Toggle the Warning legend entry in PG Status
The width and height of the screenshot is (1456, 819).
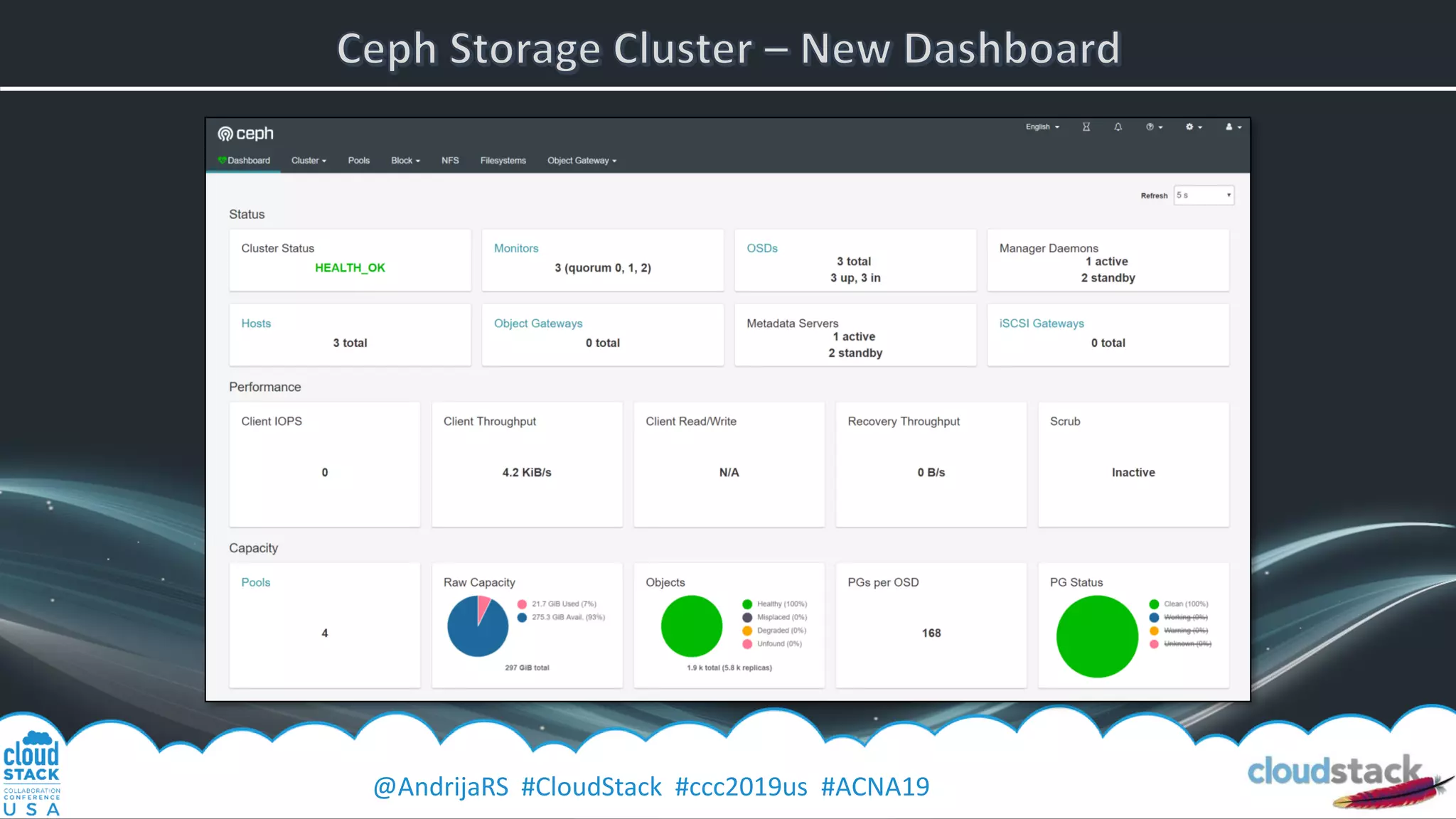1179,631
